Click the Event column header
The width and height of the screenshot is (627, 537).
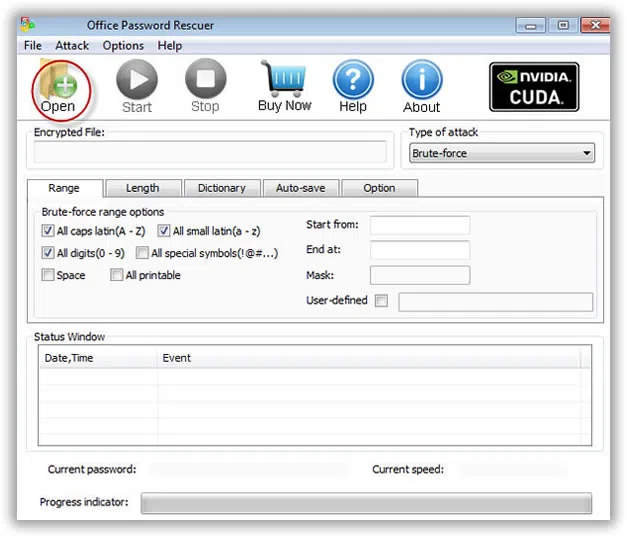(x=368, y=357)
